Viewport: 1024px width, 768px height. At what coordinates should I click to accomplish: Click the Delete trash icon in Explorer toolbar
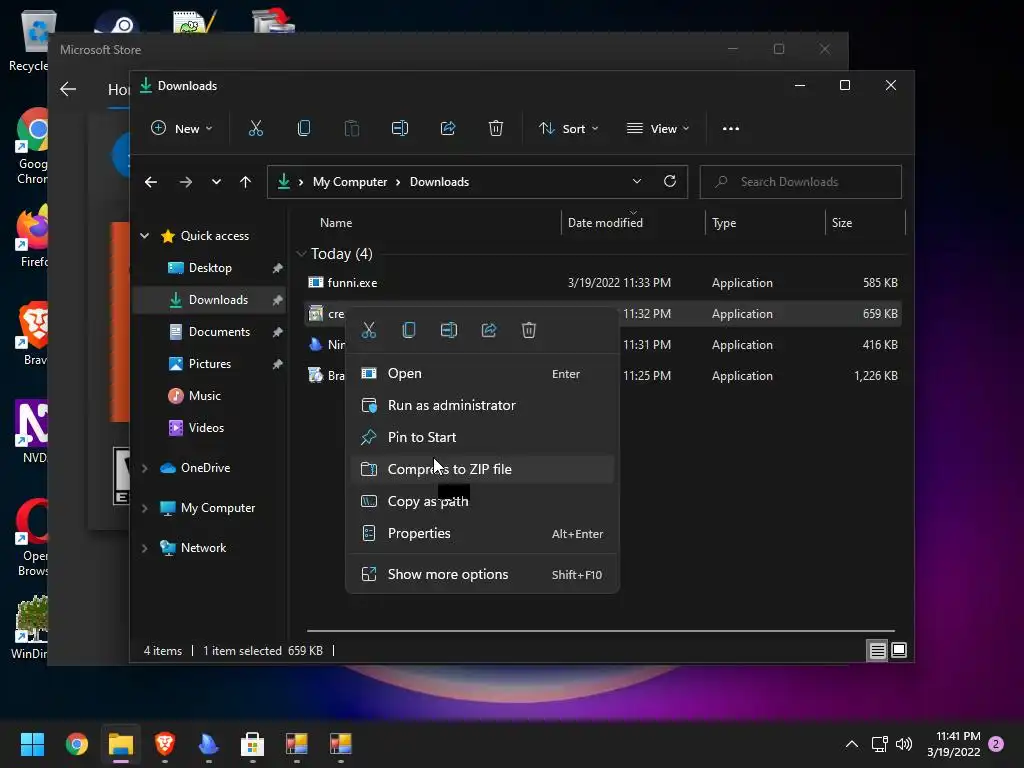tap(496, 129)
